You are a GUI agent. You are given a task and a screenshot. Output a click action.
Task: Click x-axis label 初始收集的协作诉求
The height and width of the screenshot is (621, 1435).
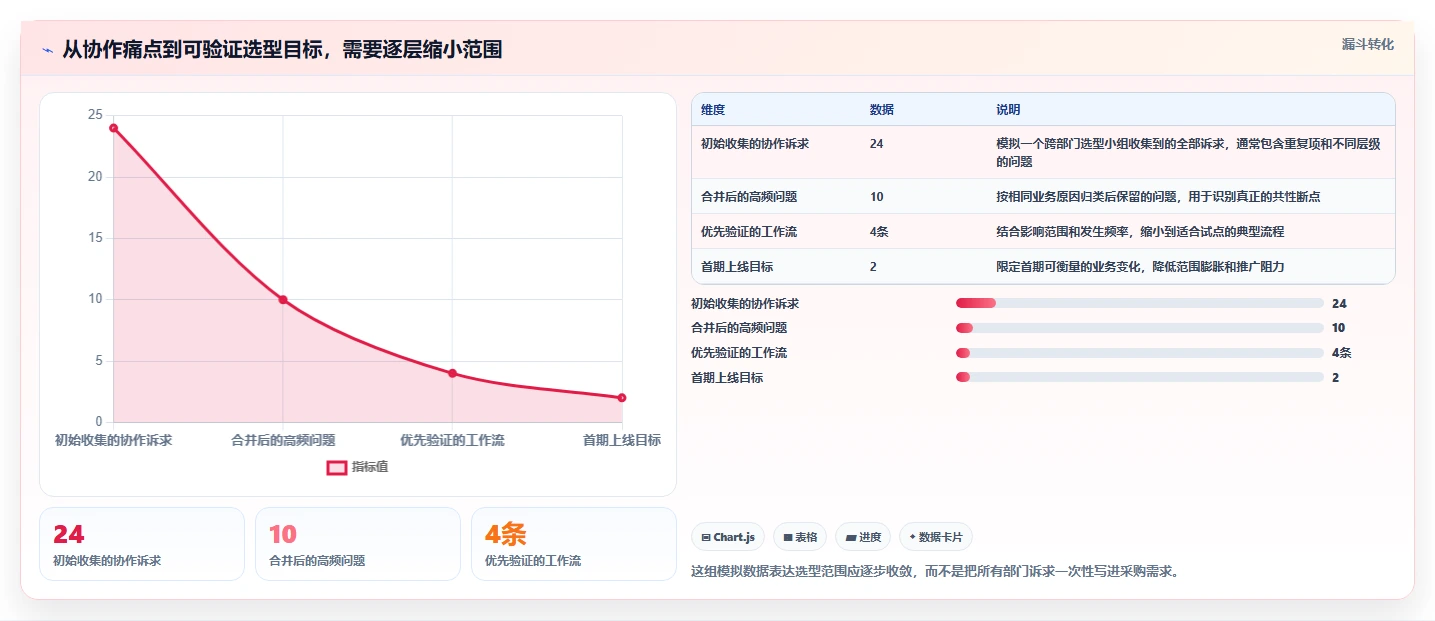(114, 440)
